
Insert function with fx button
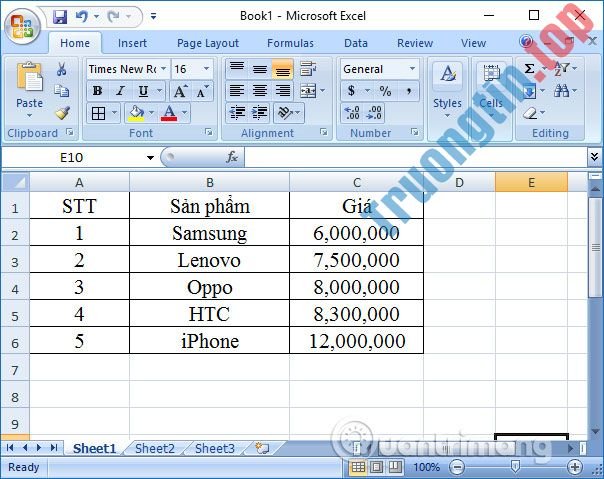pos(232,157)
